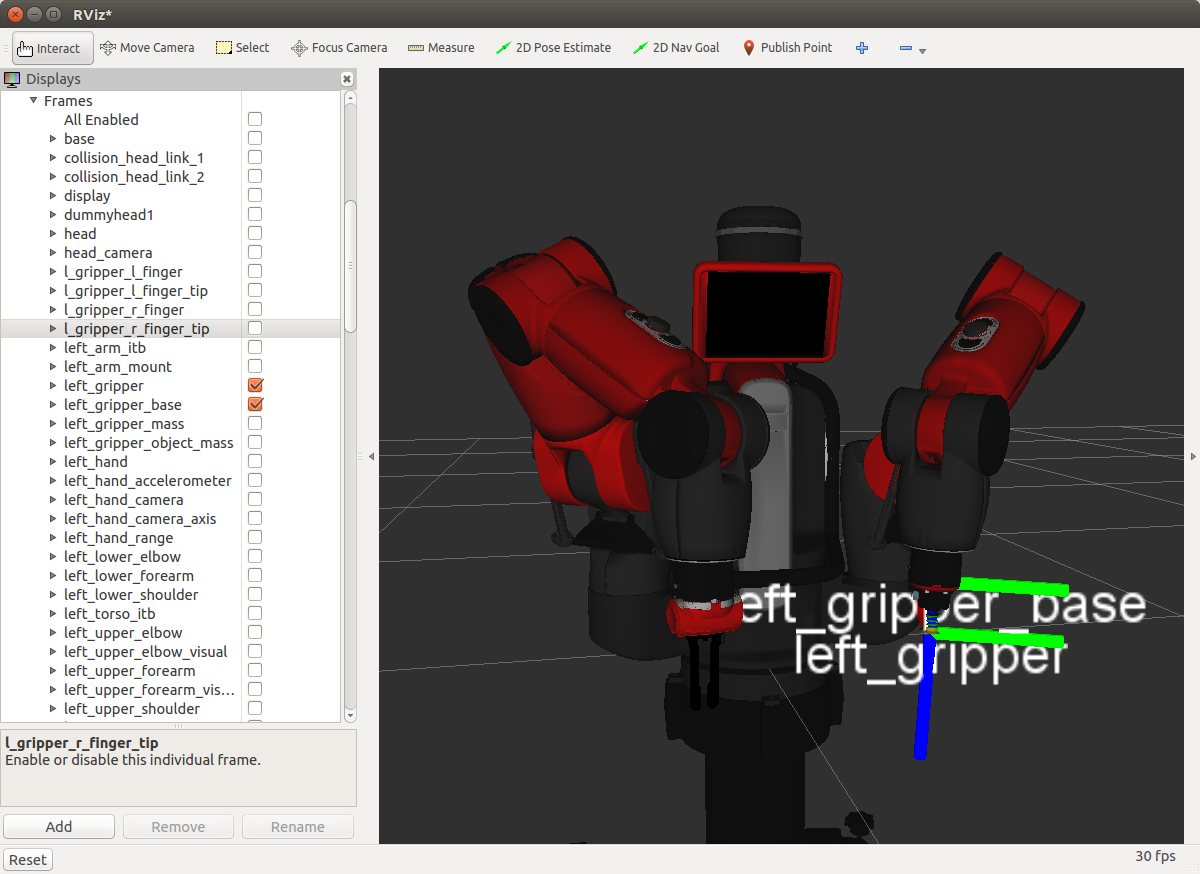
Task: Expand the left_arm_mount frame node
Action: [x=53, y=366]
